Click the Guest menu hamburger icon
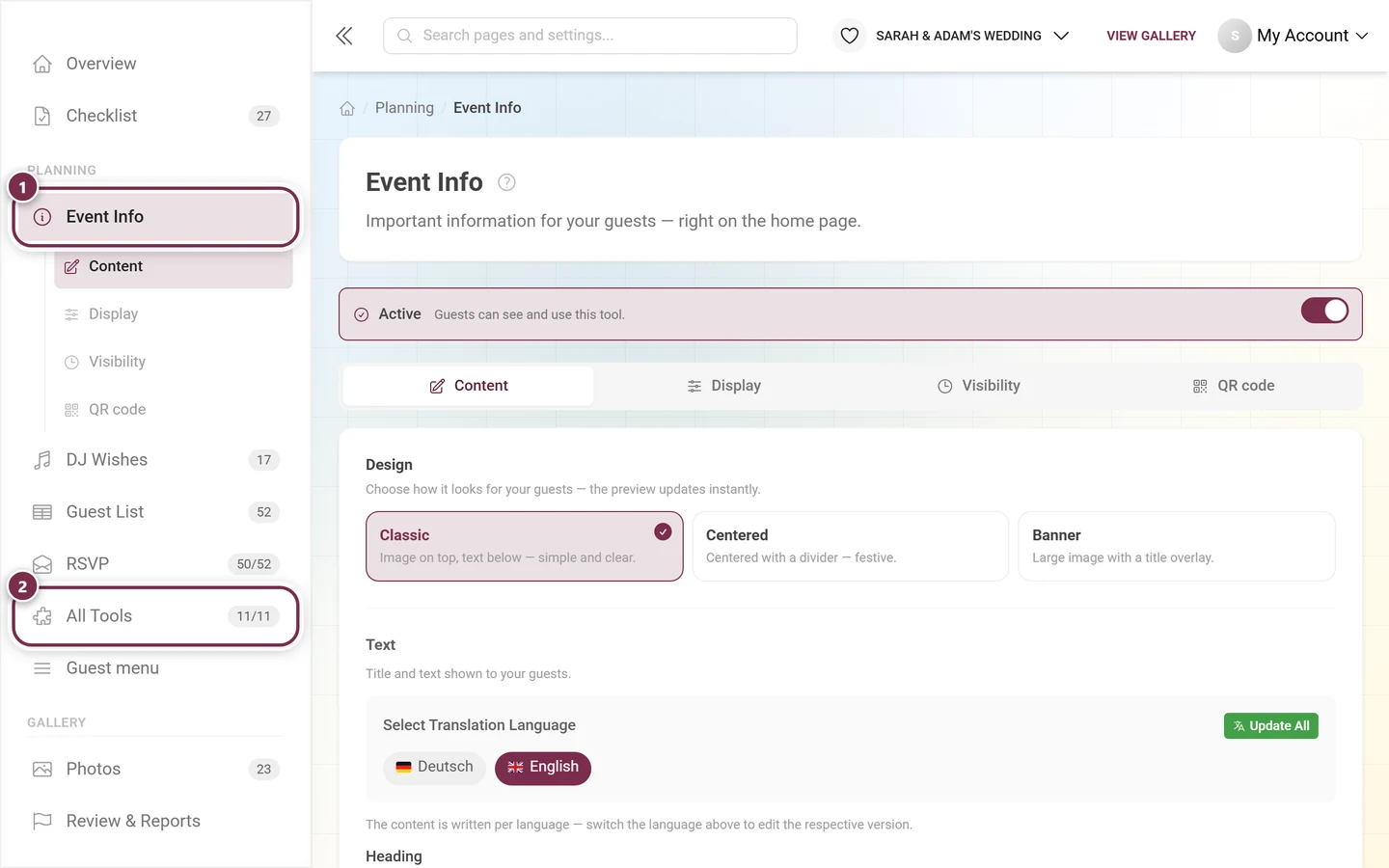The width and height of the screenshot is (1389, 868). pyautogui.click(x=42, y=668)
